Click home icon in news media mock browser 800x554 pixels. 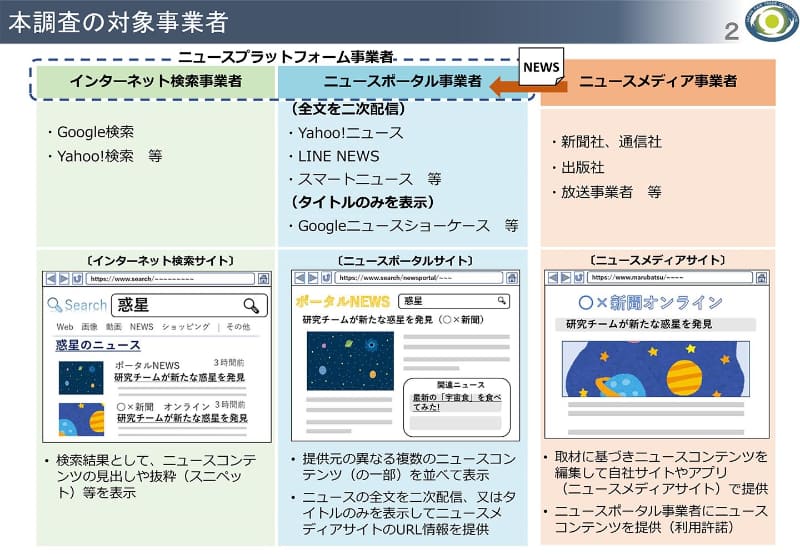(x=761, y=278)
